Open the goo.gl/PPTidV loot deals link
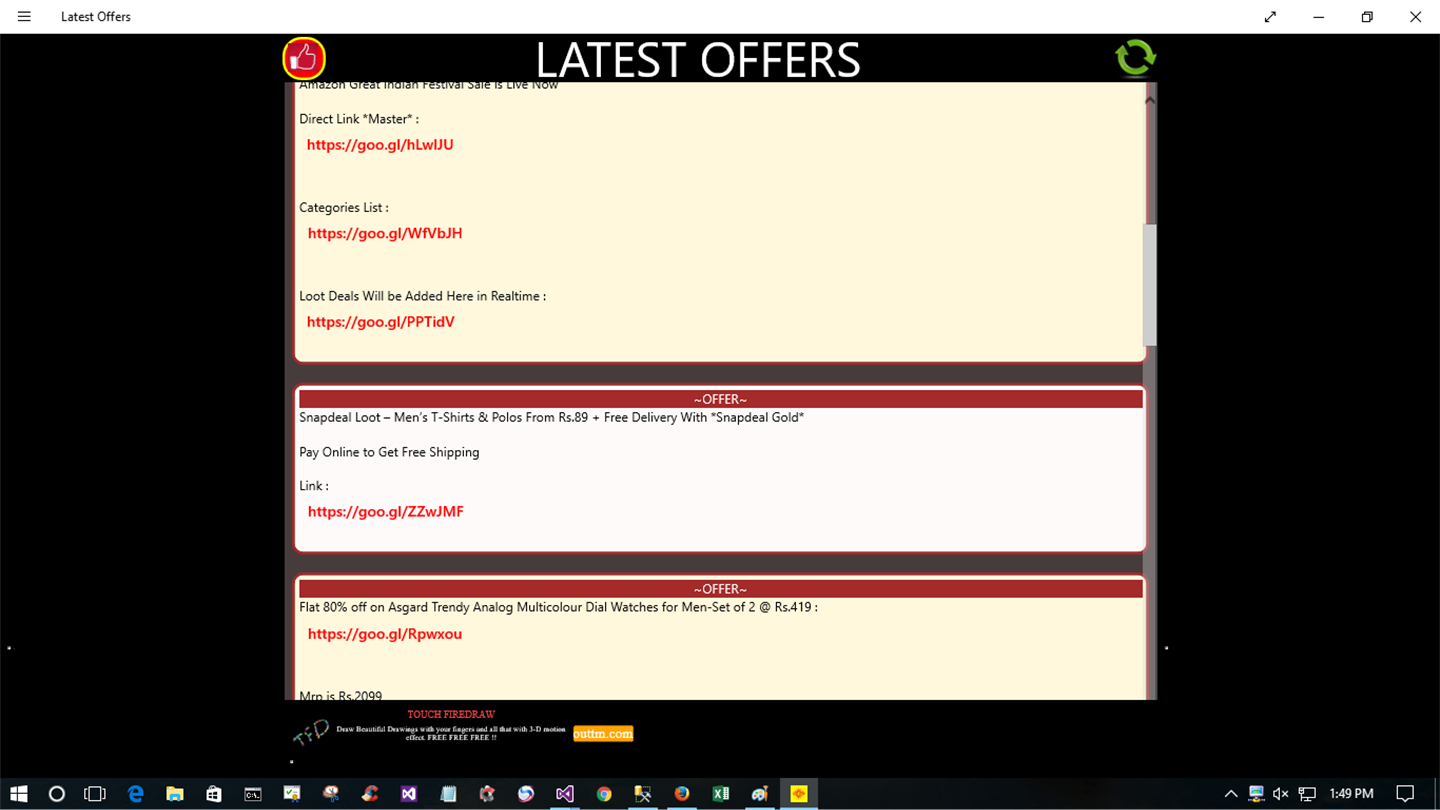This screenshot has height=810, width=1440. [381, 322]
